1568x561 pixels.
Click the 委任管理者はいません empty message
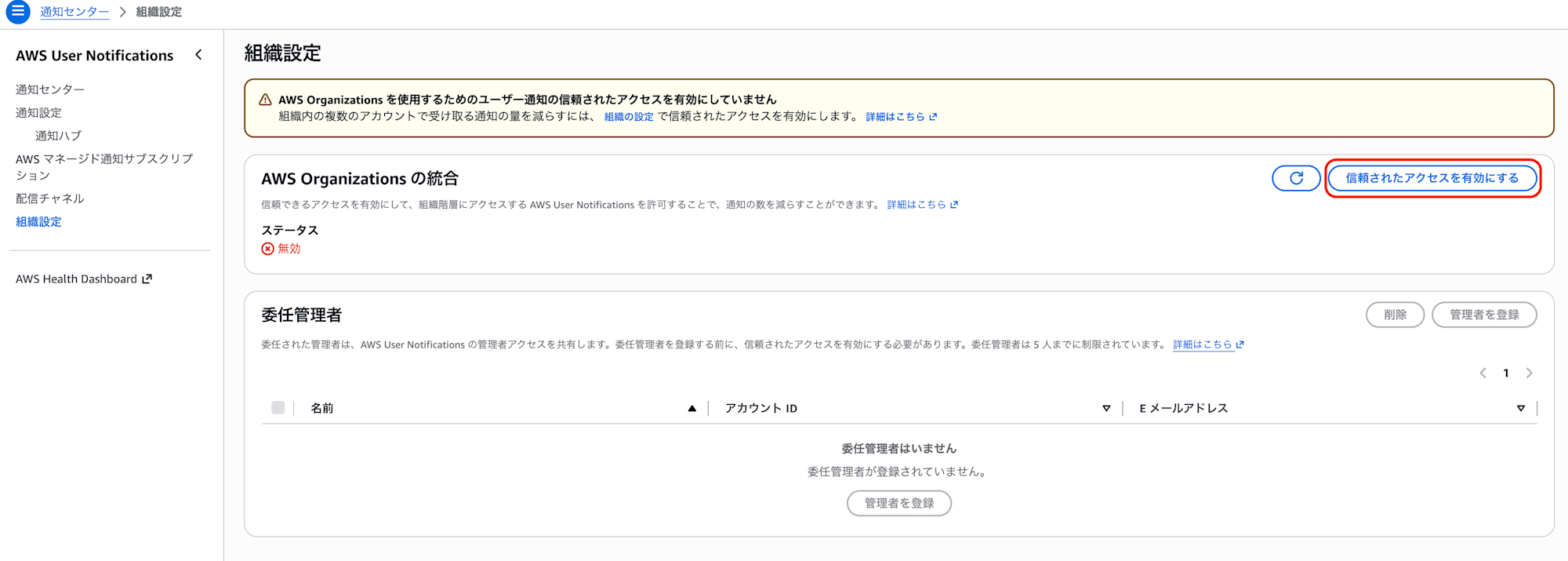[899, 448]
